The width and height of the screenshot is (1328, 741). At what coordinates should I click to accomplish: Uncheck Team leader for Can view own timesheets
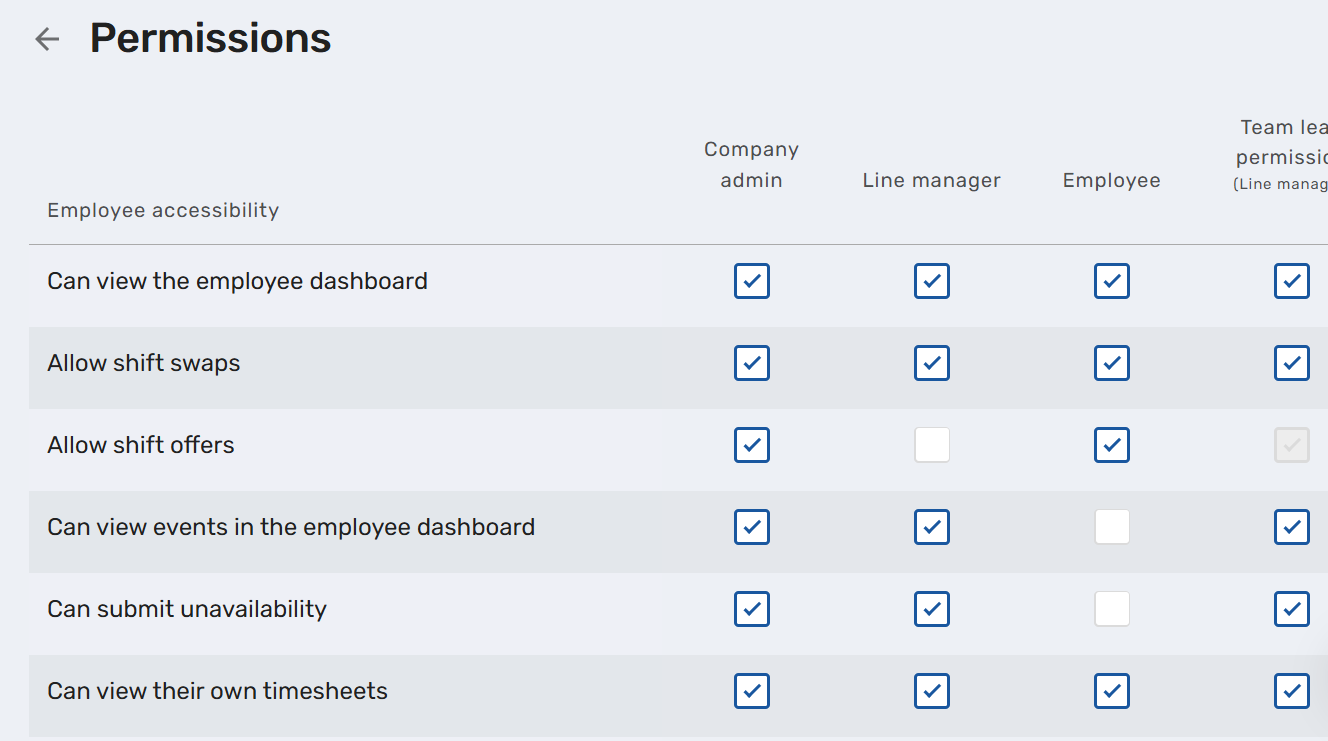coord(1291,691)
